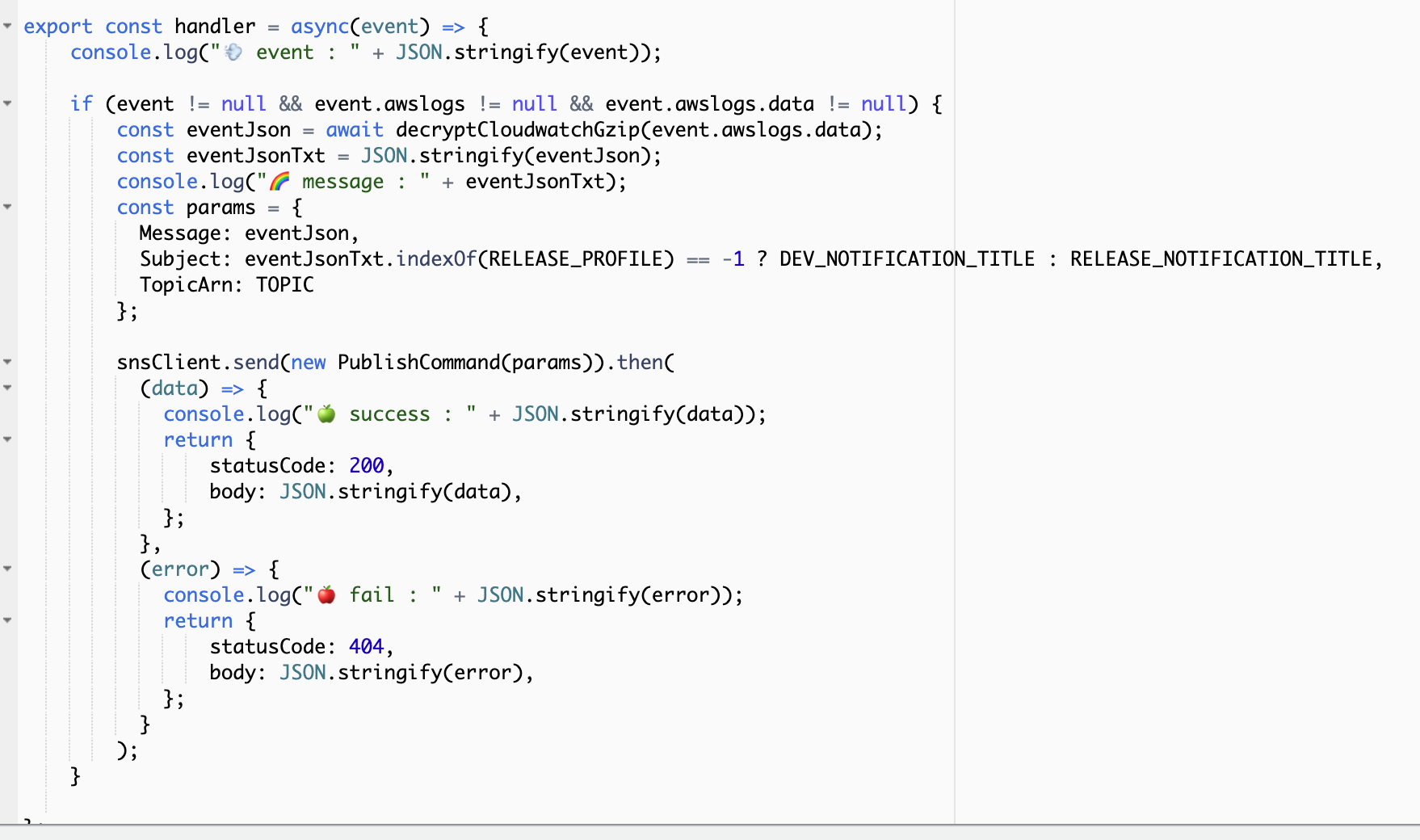This screenshot has height=840, width=1420.
Task: Click the RELEASE_PROFILE constant
Action: 581,259
